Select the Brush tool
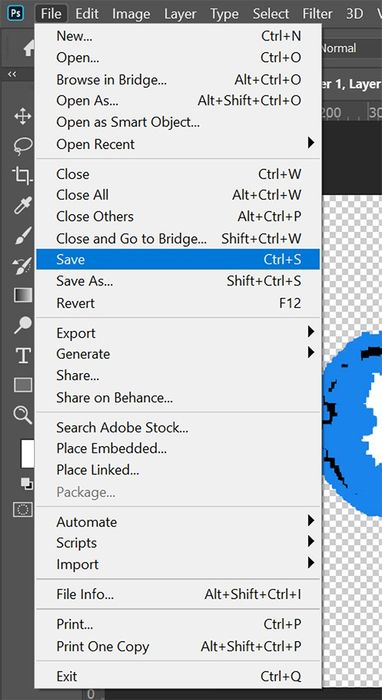 click(23, 235)
